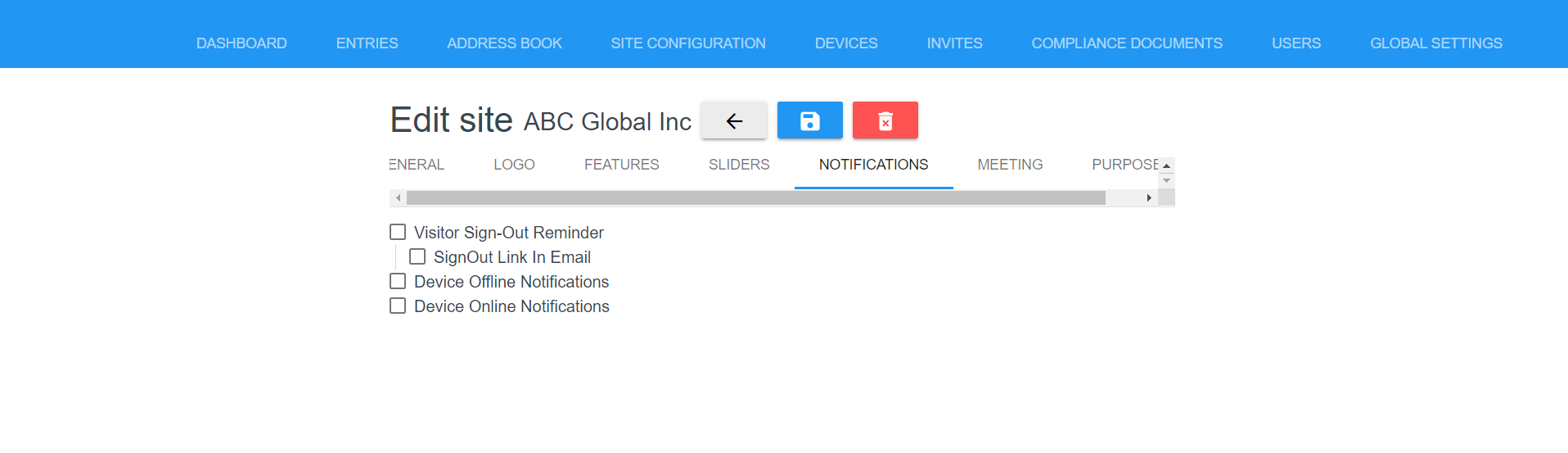Tick the Device Online Notifications checkbox

tap(398, 306)
